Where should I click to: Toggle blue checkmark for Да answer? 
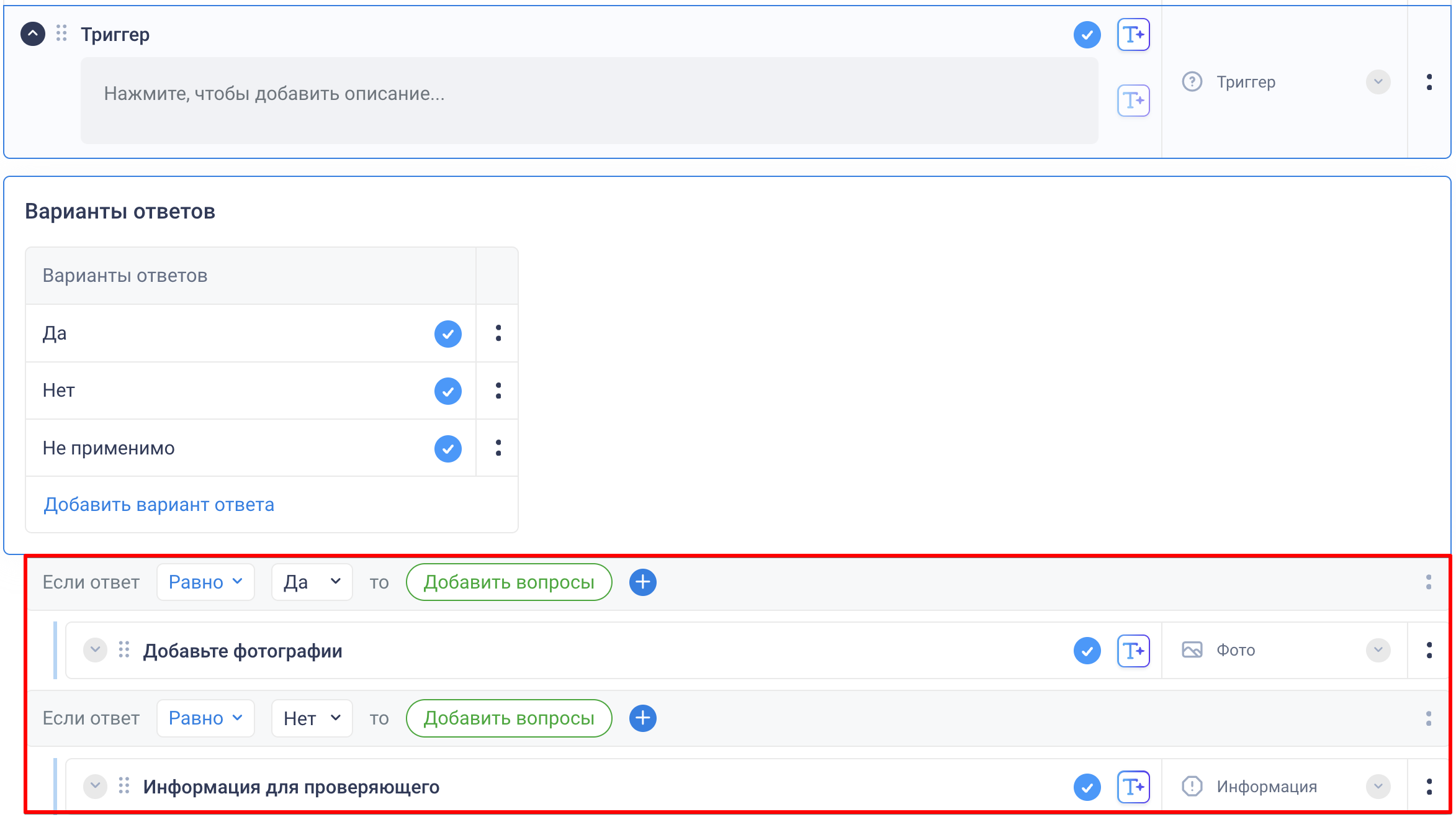(x=447, y=334)
